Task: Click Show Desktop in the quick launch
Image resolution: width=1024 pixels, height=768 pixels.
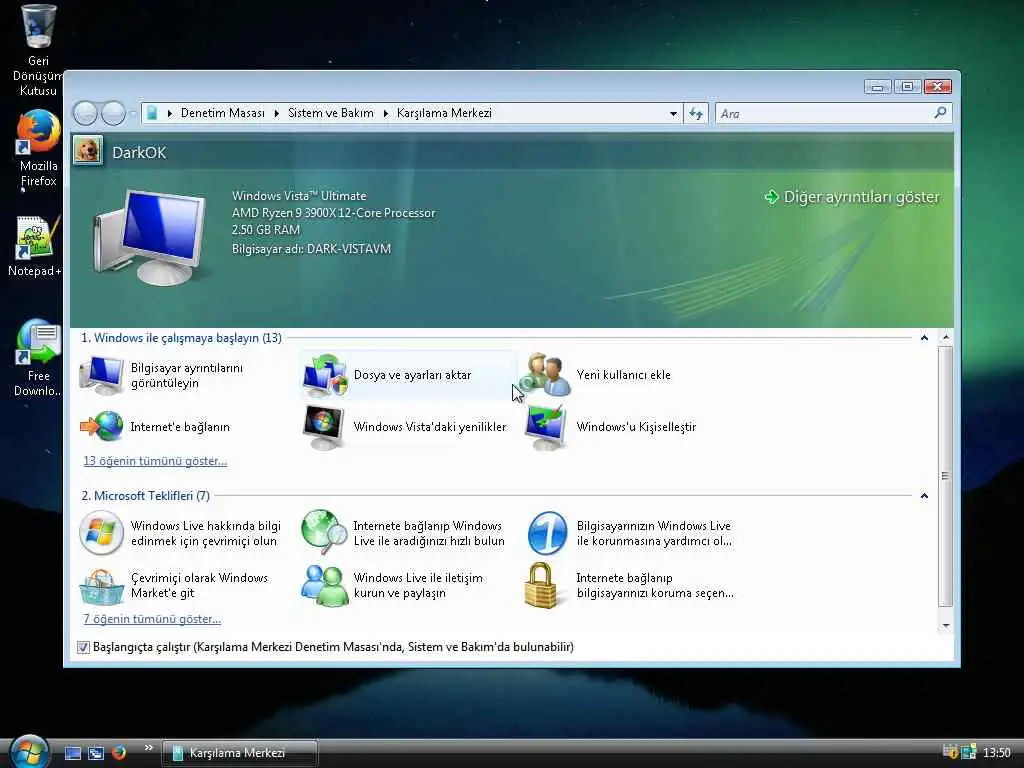Action: click(72, 753)
